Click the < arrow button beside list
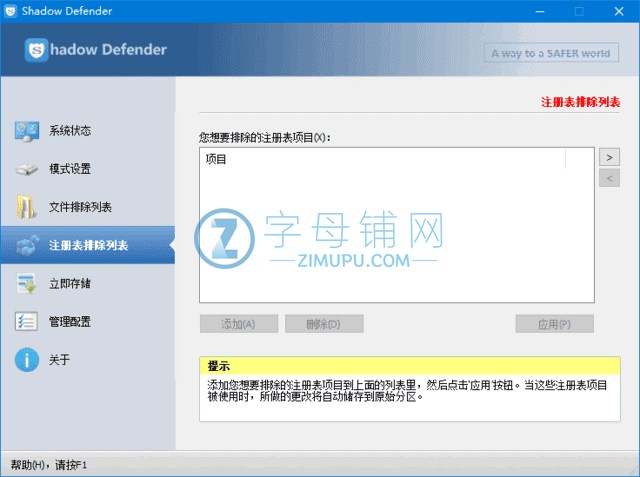640x477 pixels. pos(609,178)
